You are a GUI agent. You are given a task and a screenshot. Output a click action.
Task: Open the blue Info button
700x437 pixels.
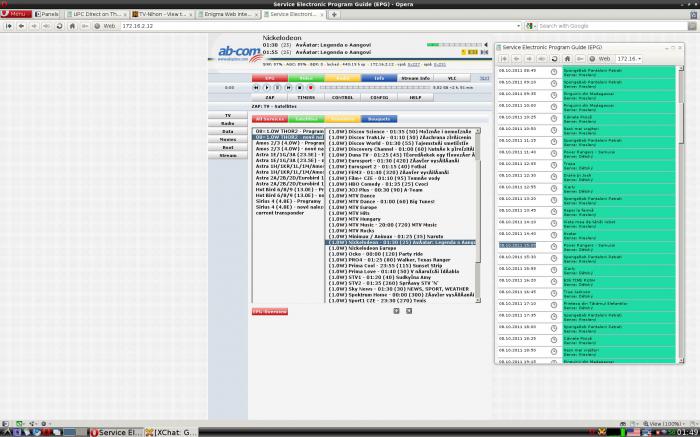pos(379,78)
